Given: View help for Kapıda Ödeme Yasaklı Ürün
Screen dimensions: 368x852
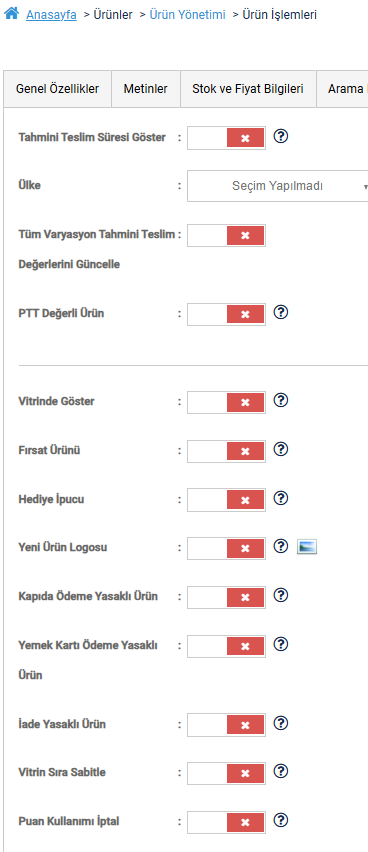Looking at the screenshot, I should 280,596.
